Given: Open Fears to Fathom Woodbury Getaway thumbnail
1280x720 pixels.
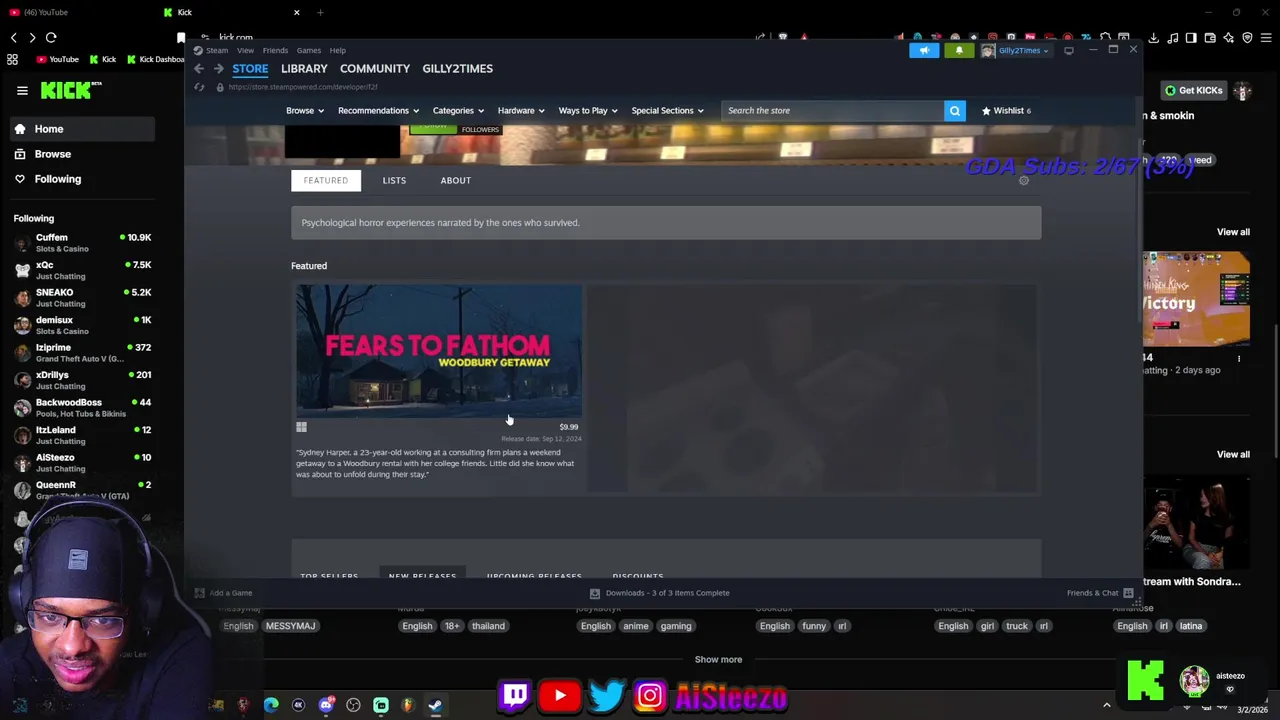Looking at the screenshot, I should click(x=439, y=350).
